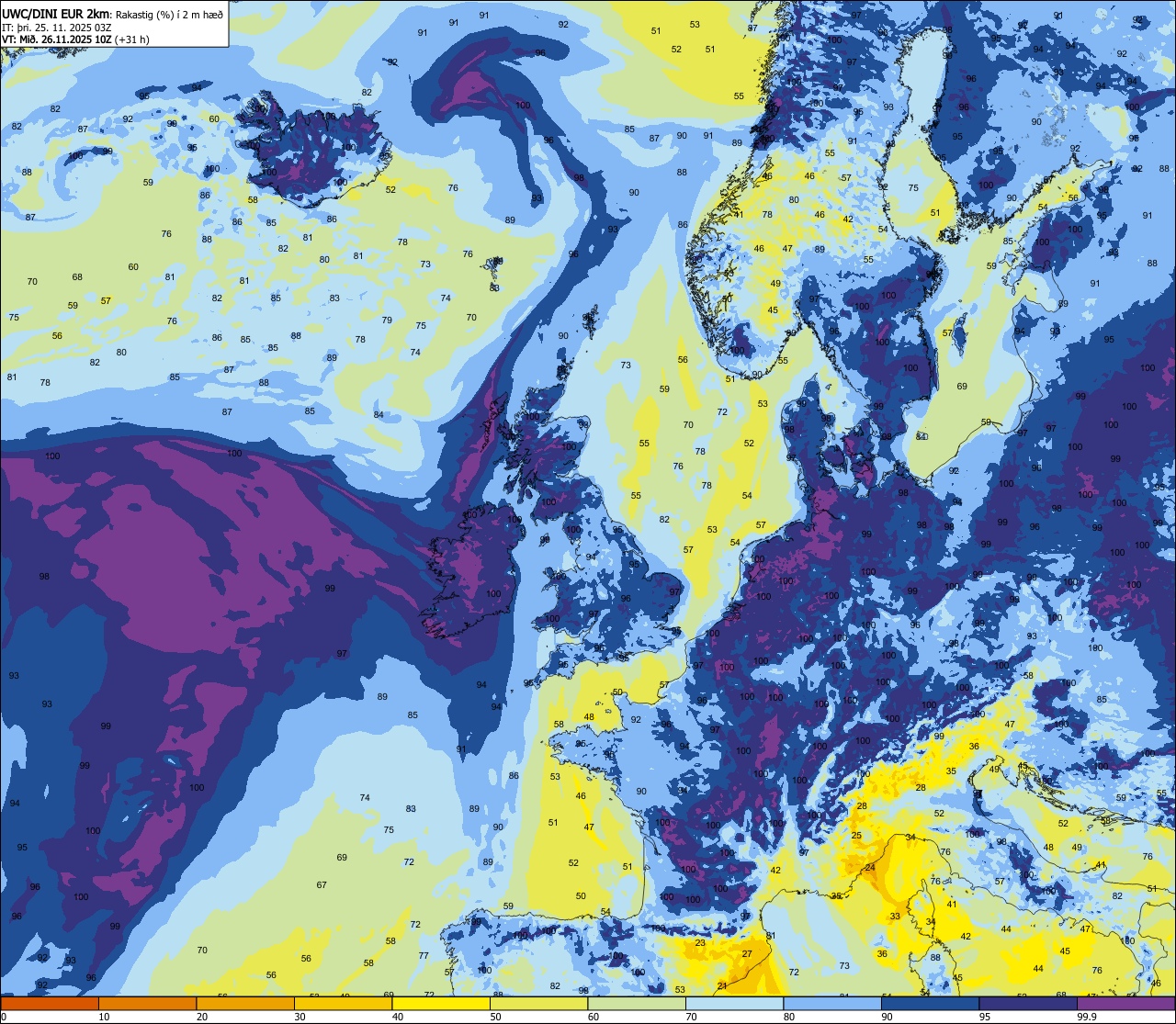
Task: Click the legend label '10'
Action: (104, 1017)
